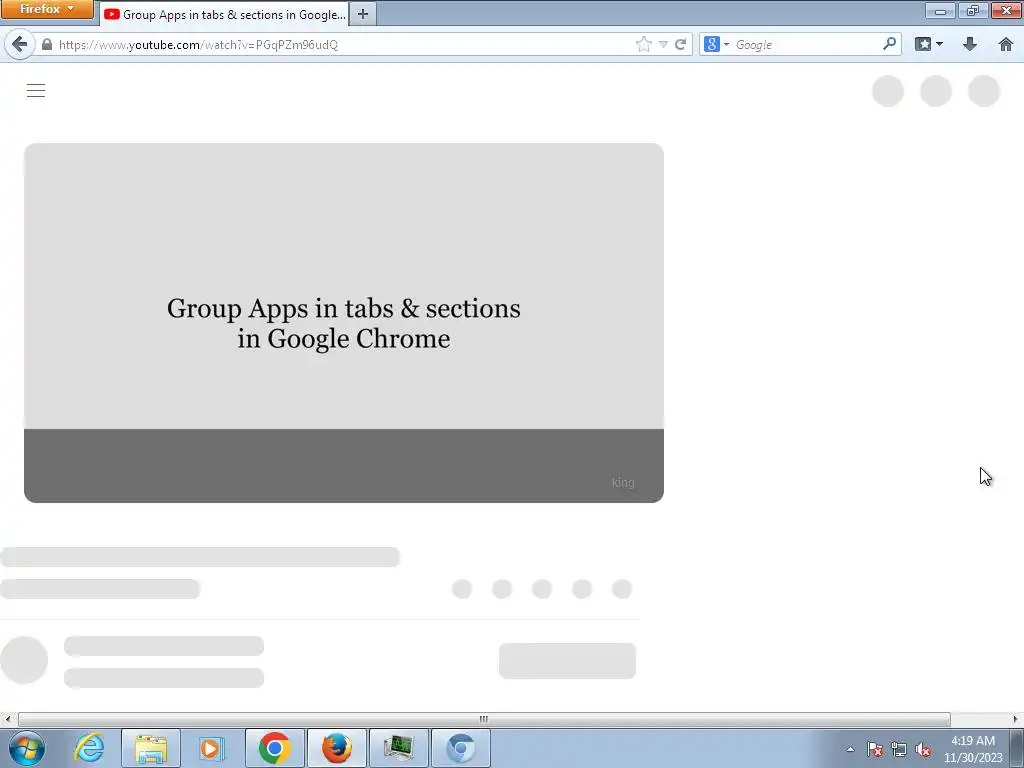Image resolution: width=1024 pixels, height=768 pixels.
Task: Click the muted volume tray icon
Action: (923, 749)
